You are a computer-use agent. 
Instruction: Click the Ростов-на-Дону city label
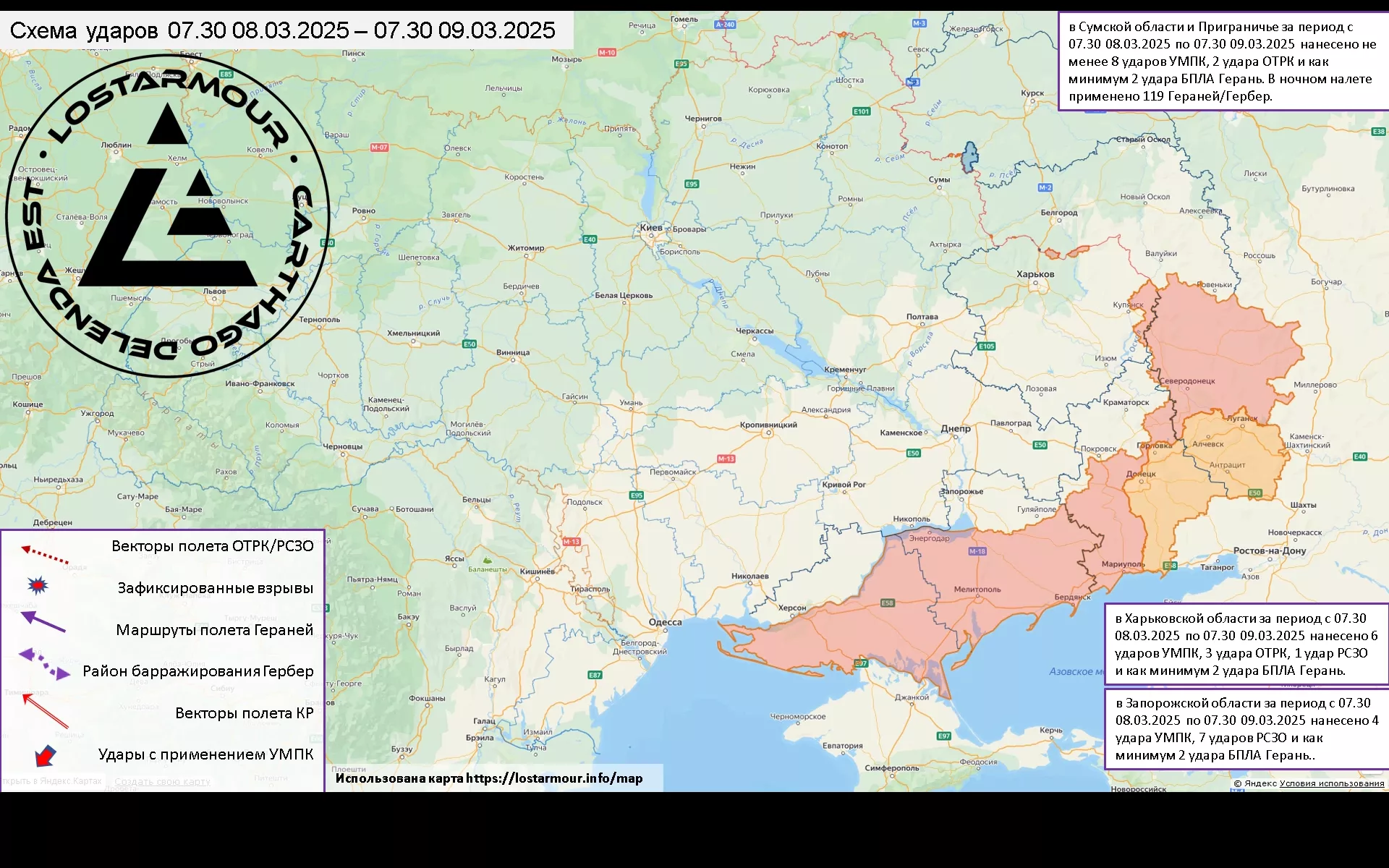1270,550
